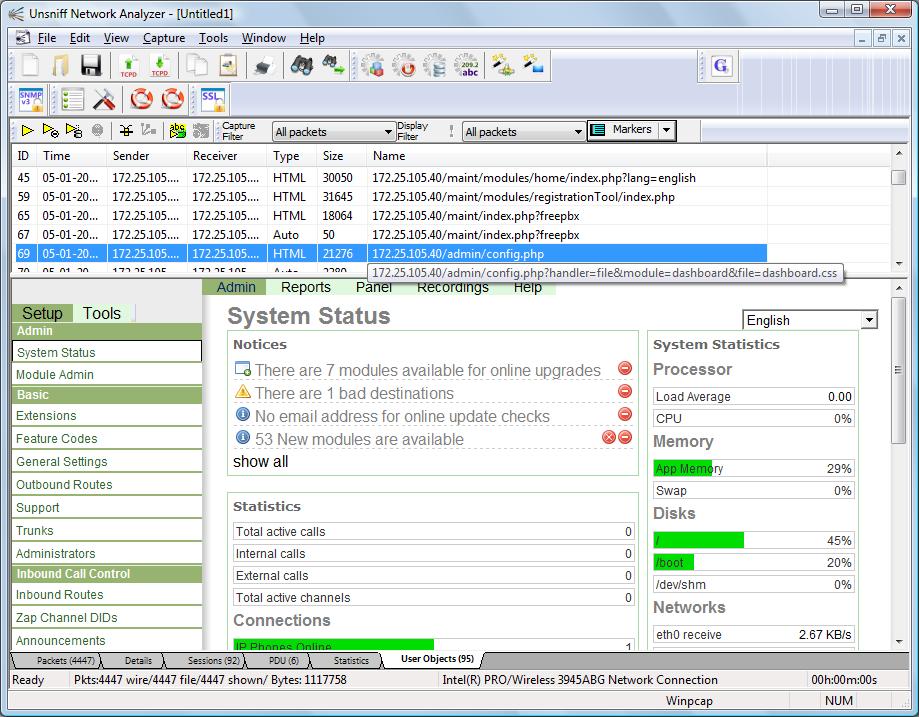Switch to the PDU (6) tab
The width and height of the screenshot is (919, 717).
point(284,661)
